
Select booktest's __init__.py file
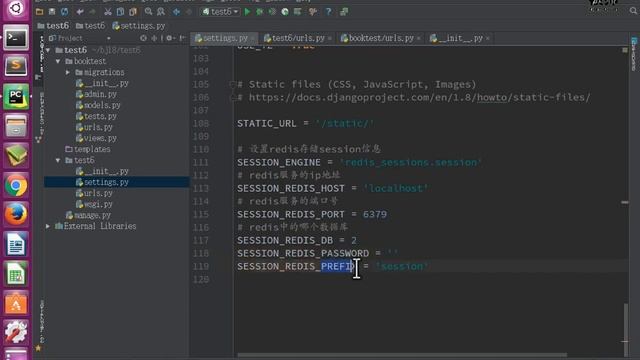pyautogui.click(x=102, y=83)
